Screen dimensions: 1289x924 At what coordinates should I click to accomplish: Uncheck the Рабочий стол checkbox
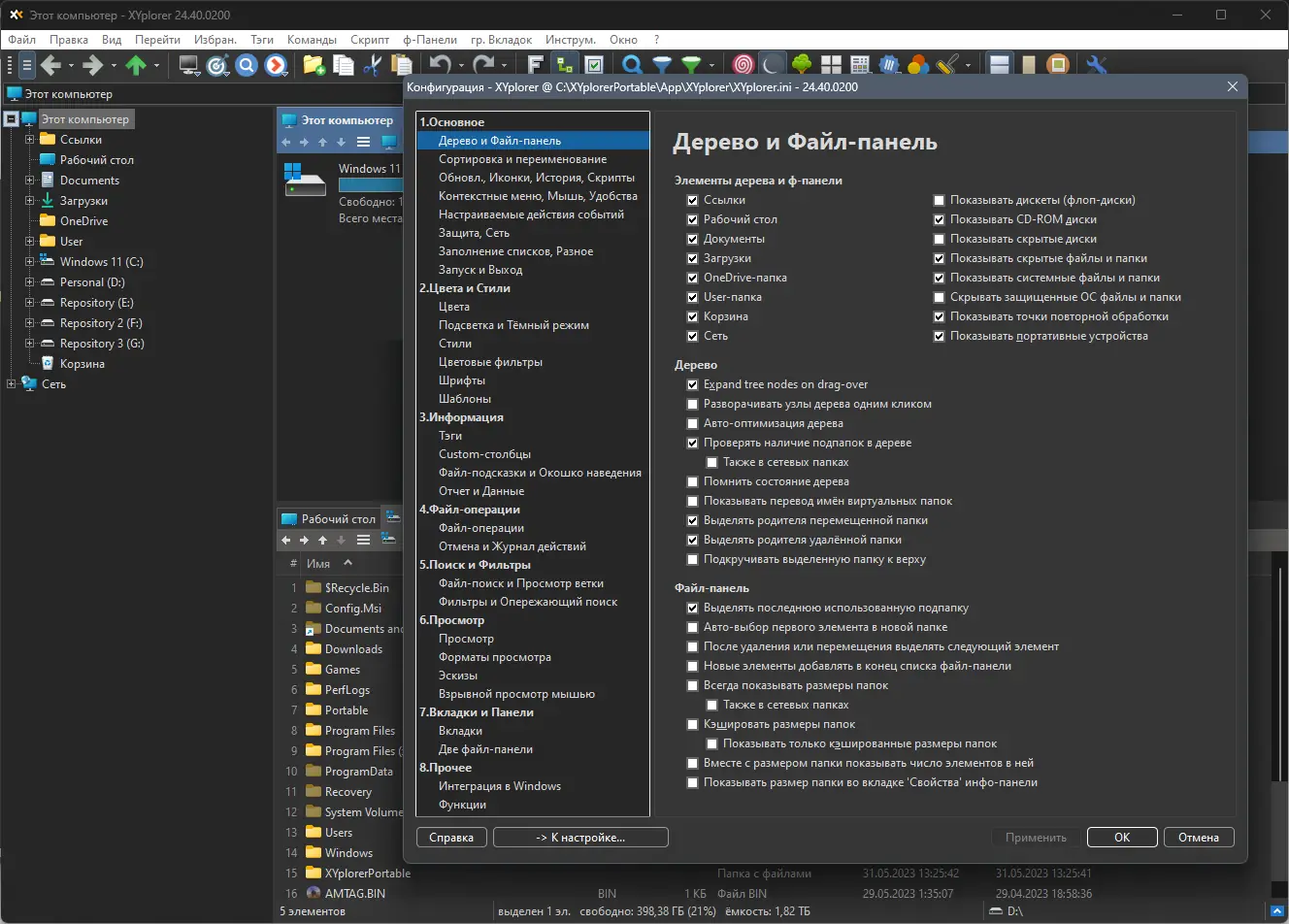(692, 219)
